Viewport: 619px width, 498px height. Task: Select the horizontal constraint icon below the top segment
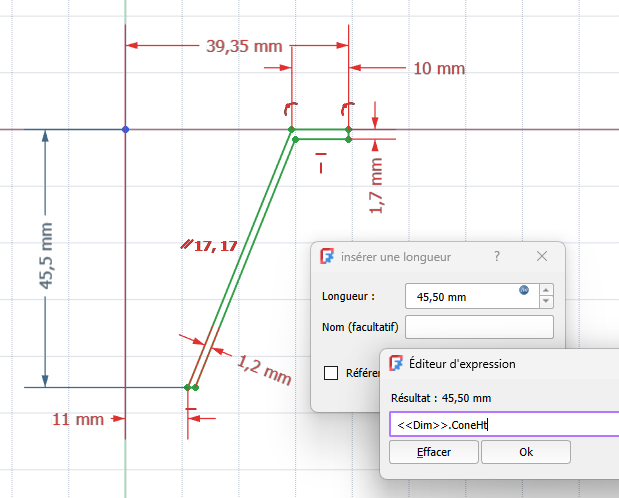pyautogui.click(x=321, y=162)
